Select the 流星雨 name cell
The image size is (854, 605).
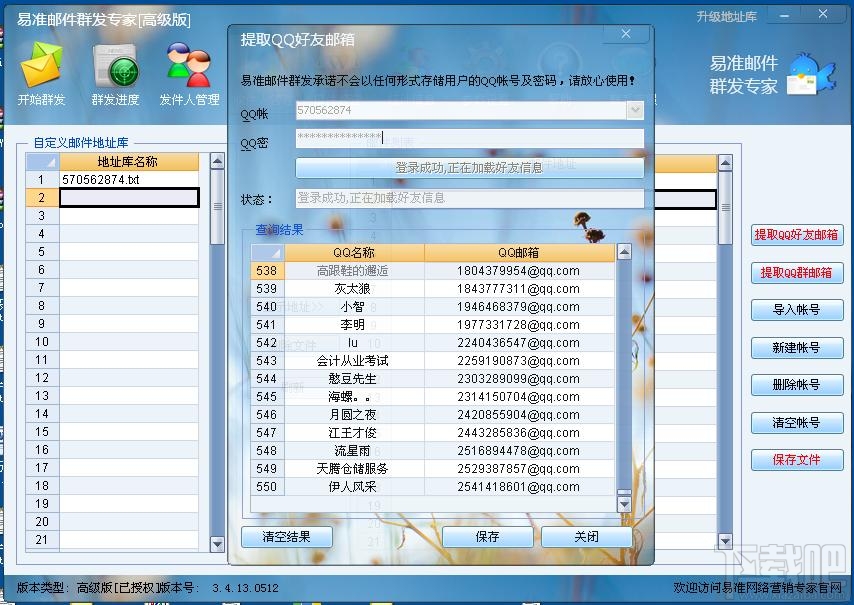(x=354, y=450)
